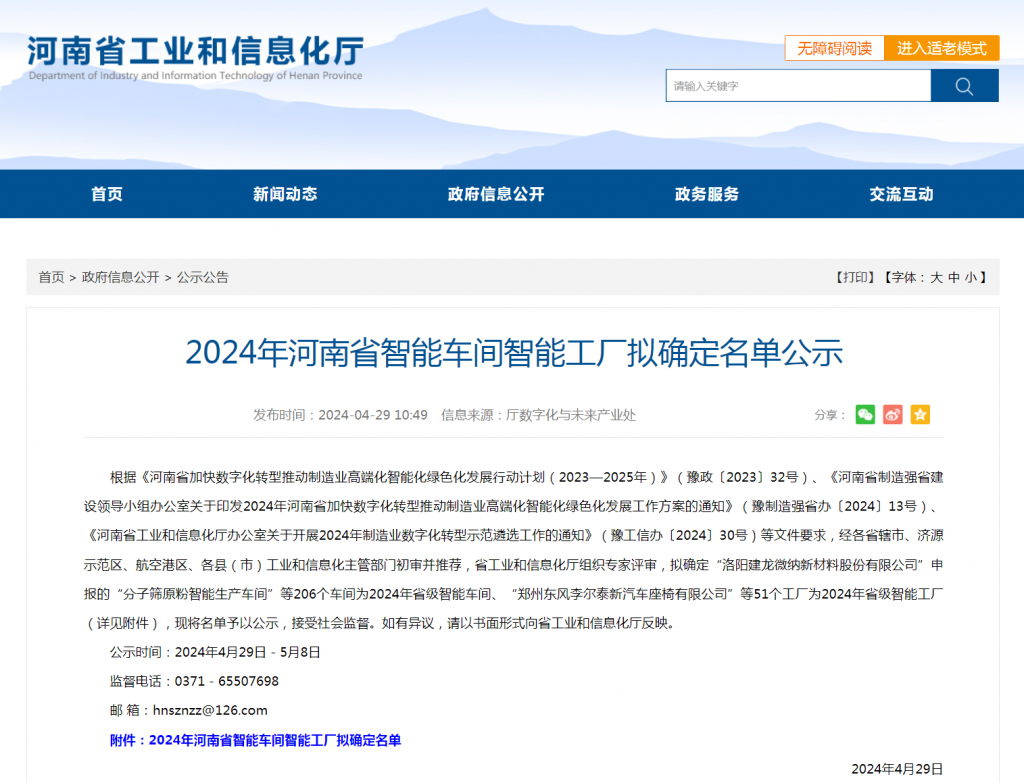The width and height of the screenshot is (1024, 783).
Task: Set font size to 小
Action: (x=970, y=278)
